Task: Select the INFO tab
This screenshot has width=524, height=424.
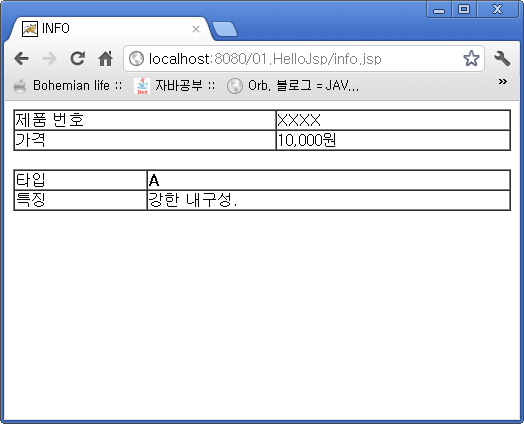Action: (x=110, y=29)
